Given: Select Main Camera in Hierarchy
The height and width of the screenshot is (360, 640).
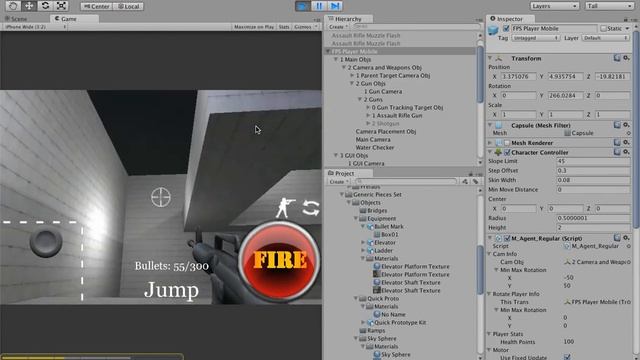Looking at the screenshot, I should [x=373, y=140].
